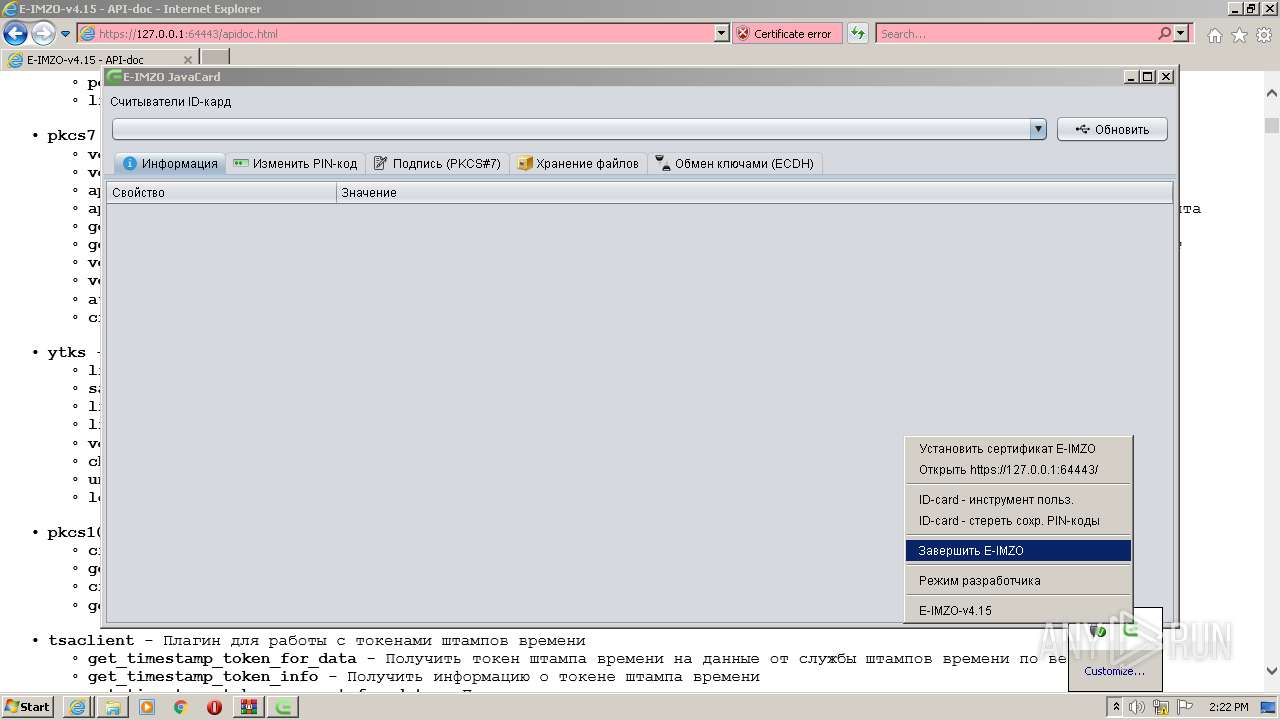This screenshot has width=1280, height=720.
Task: Open IE Tools gear icon
Action: pyautogui.click(x=1264, y=35)
